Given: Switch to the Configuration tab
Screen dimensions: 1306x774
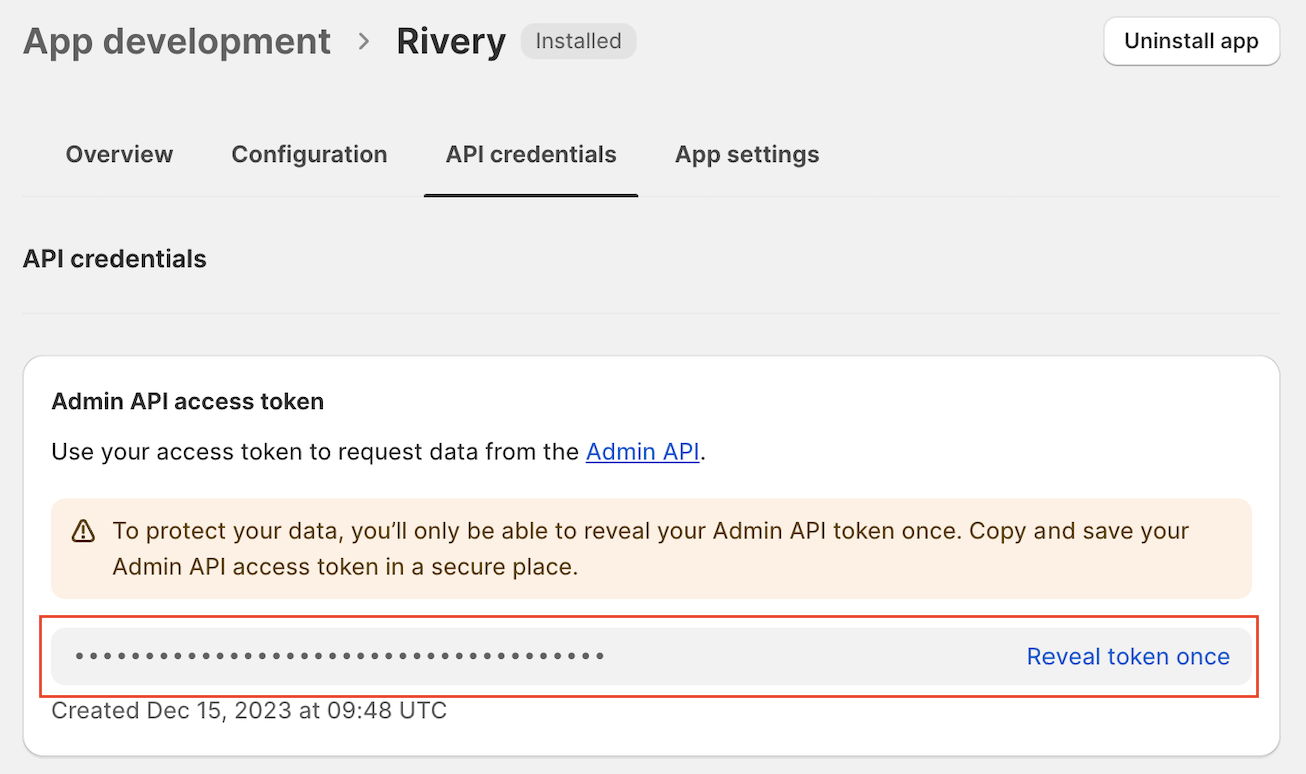Looking at the screenshot, I should (x=309, y=155).
